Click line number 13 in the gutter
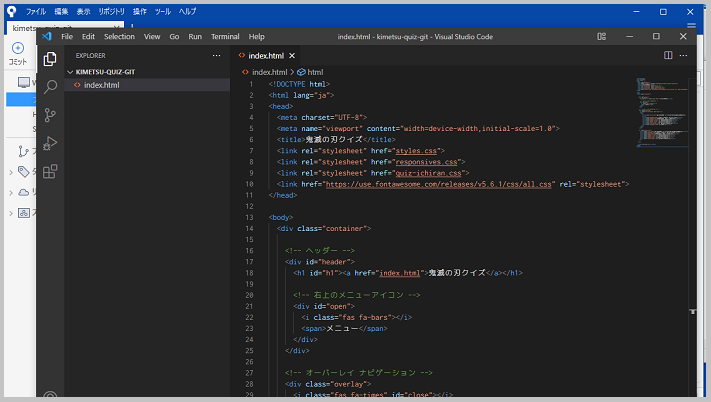This screenshot has width=711, height=402. coord(249,218)
